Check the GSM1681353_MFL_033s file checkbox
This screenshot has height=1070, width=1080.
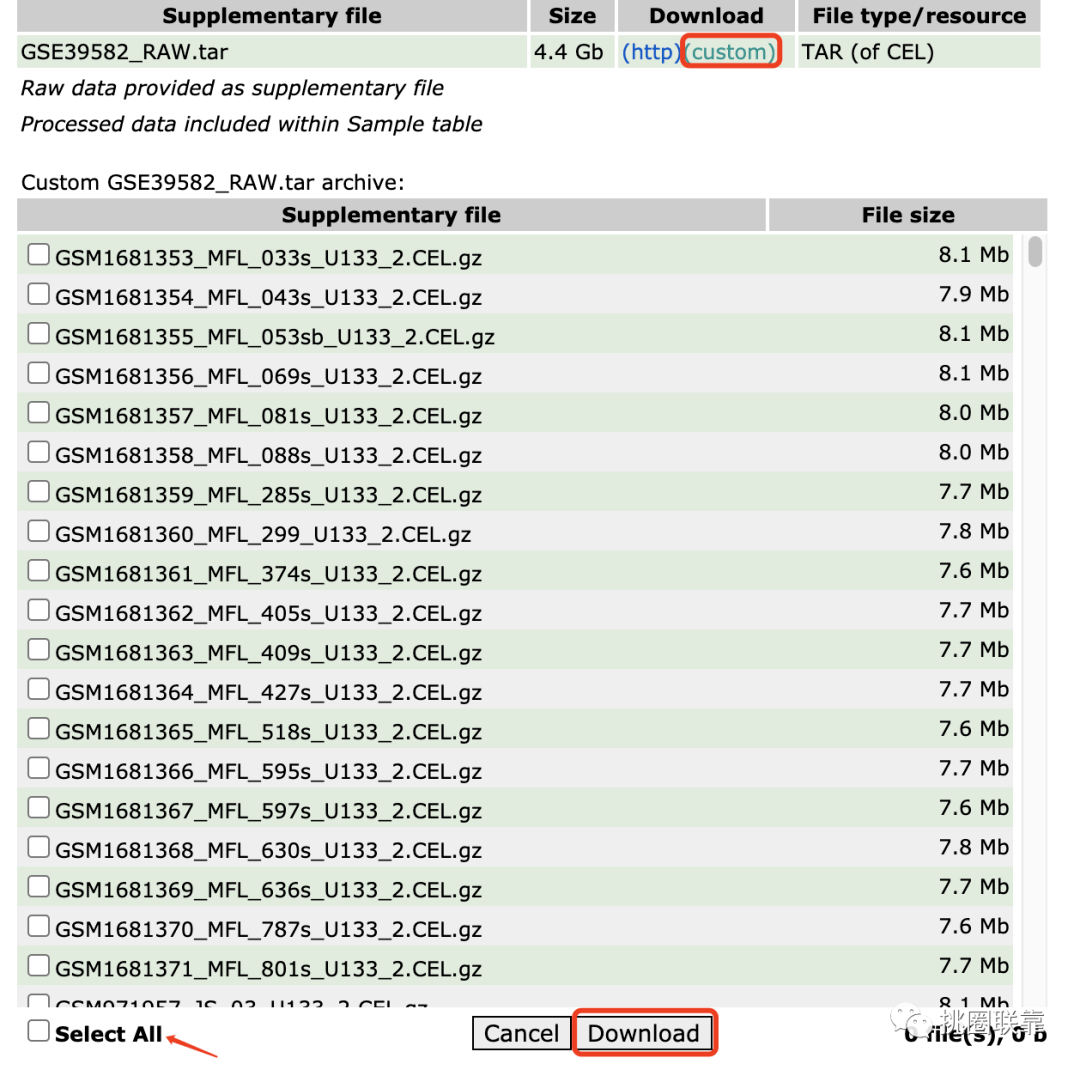39,254
